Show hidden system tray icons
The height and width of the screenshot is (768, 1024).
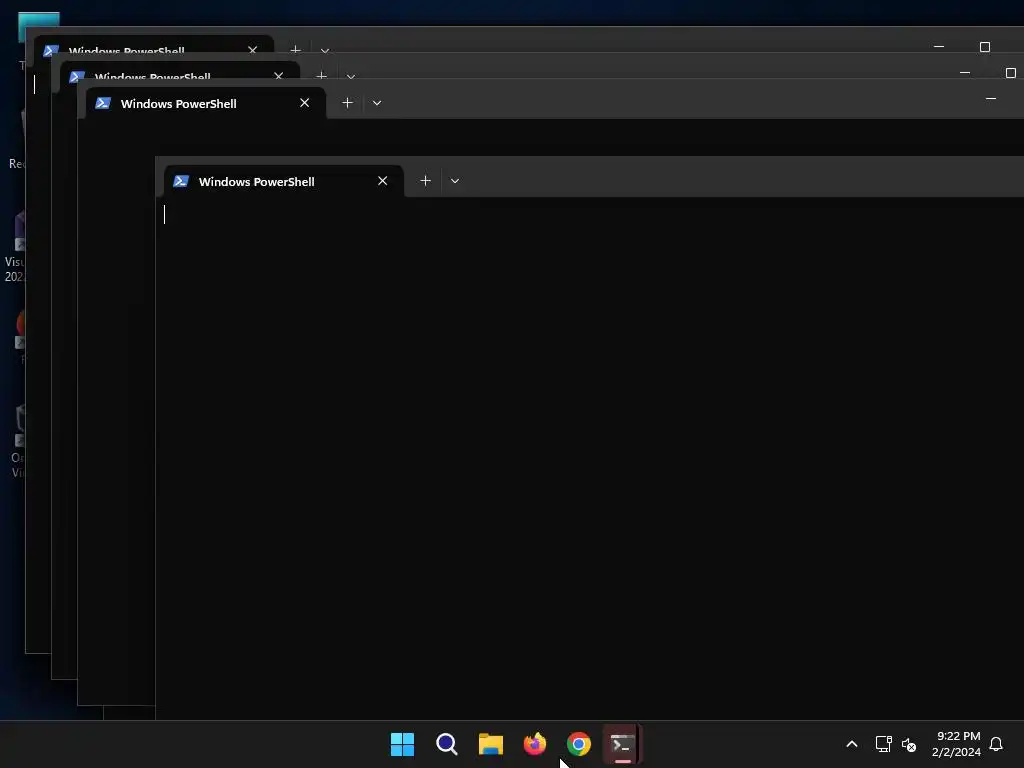click(x=852, y=744)
